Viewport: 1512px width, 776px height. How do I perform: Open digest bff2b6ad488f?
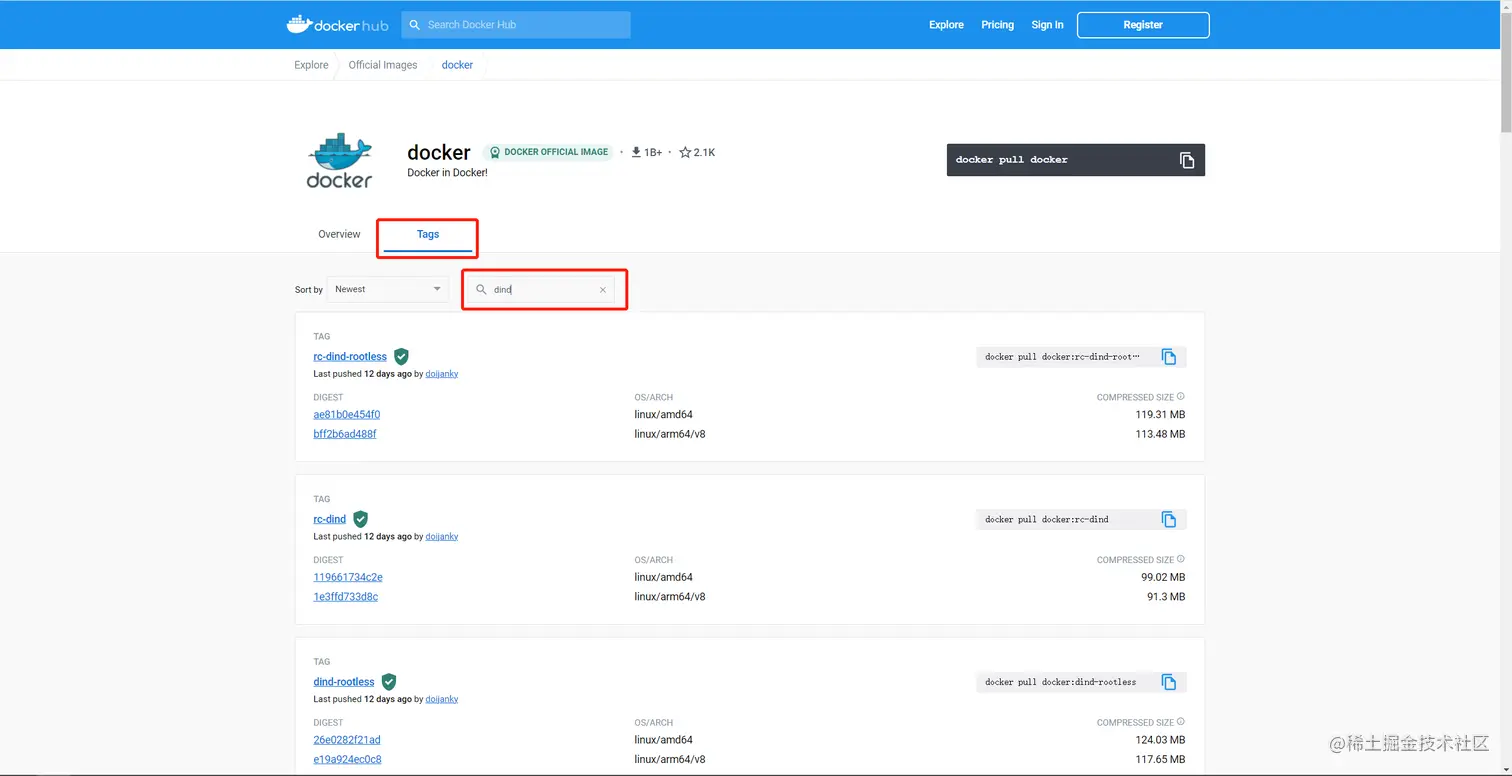coord(345,434)
